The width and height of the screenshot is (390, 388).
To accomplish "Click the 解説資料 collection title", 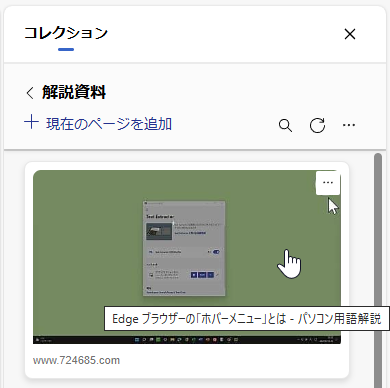I will tap(74, 92).
